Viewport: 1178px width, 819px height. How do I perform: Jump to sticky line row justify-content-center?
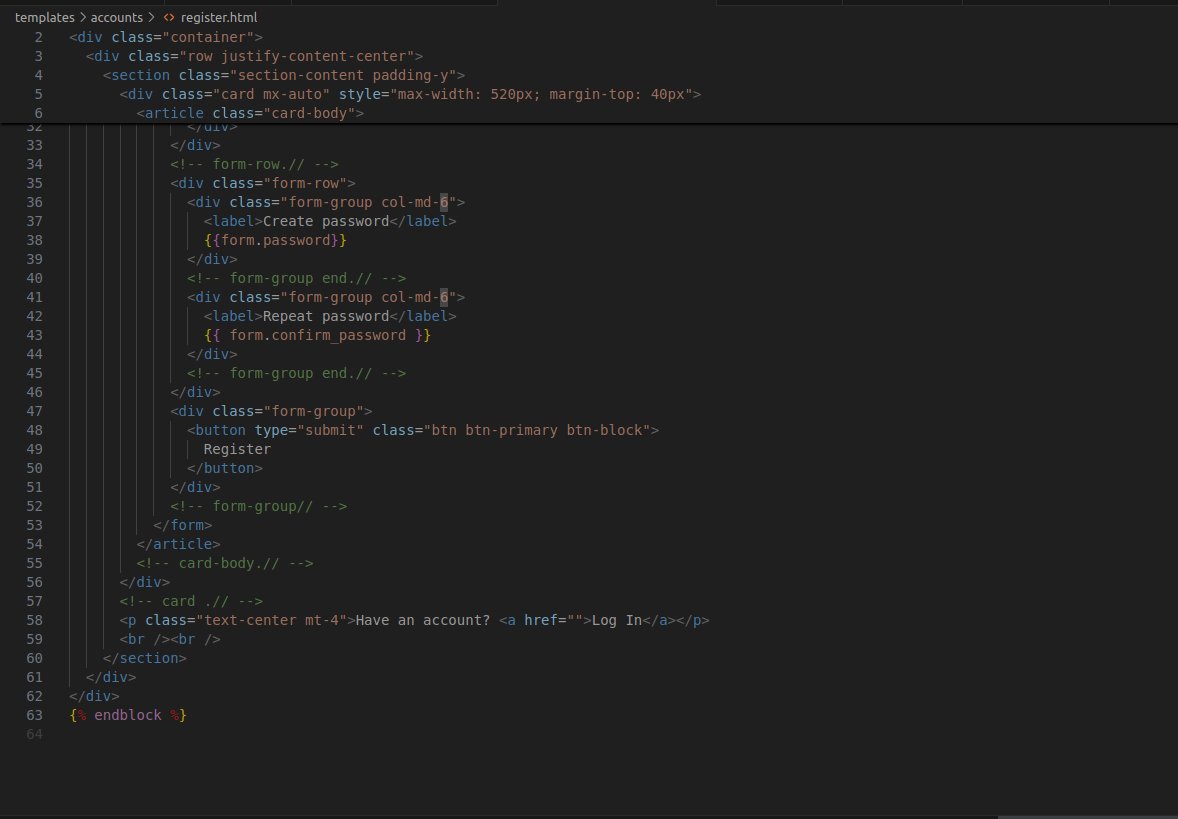[254, 56]
